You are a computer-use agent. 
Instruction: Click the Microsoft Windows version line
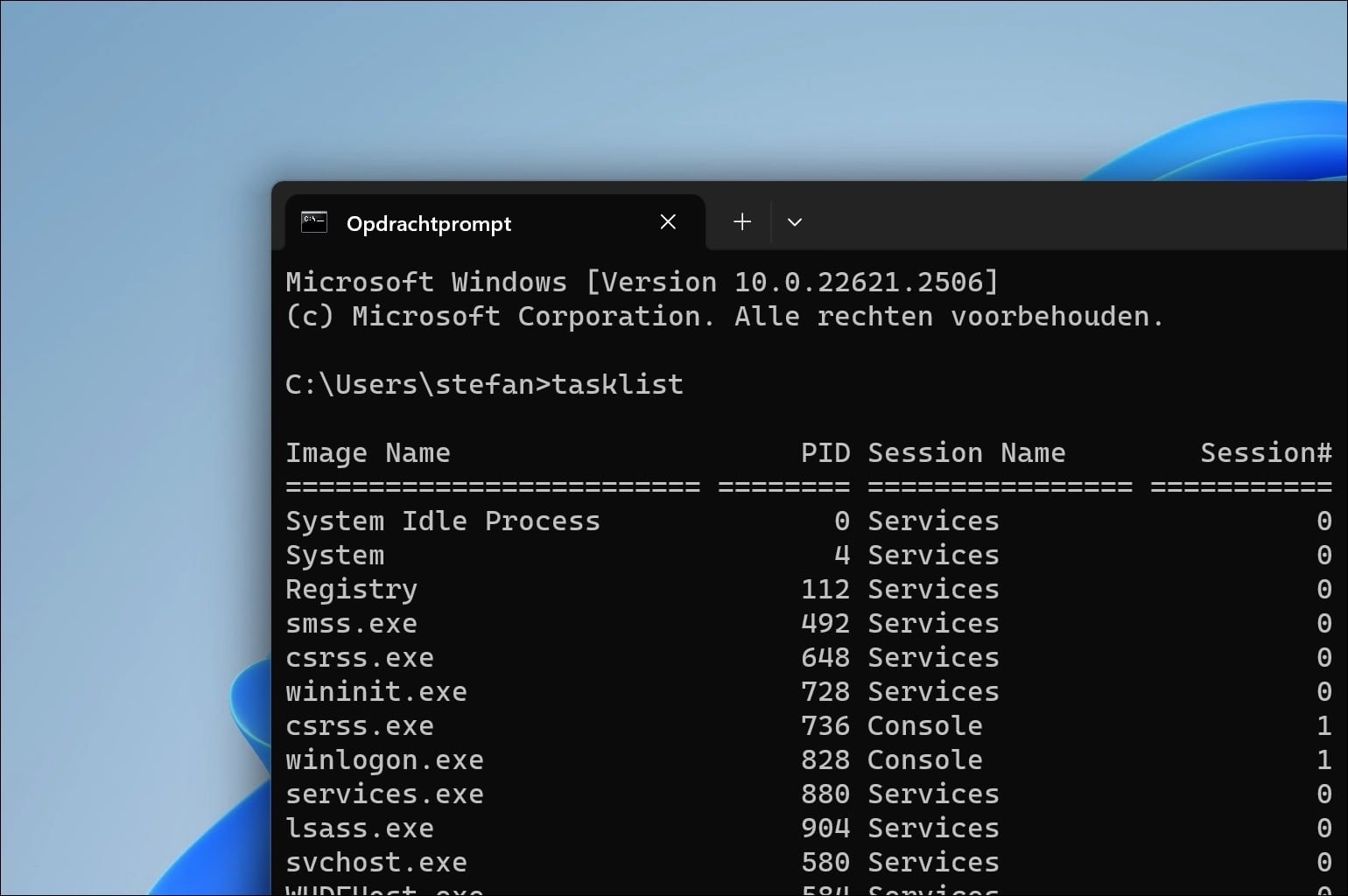(642, 282)
